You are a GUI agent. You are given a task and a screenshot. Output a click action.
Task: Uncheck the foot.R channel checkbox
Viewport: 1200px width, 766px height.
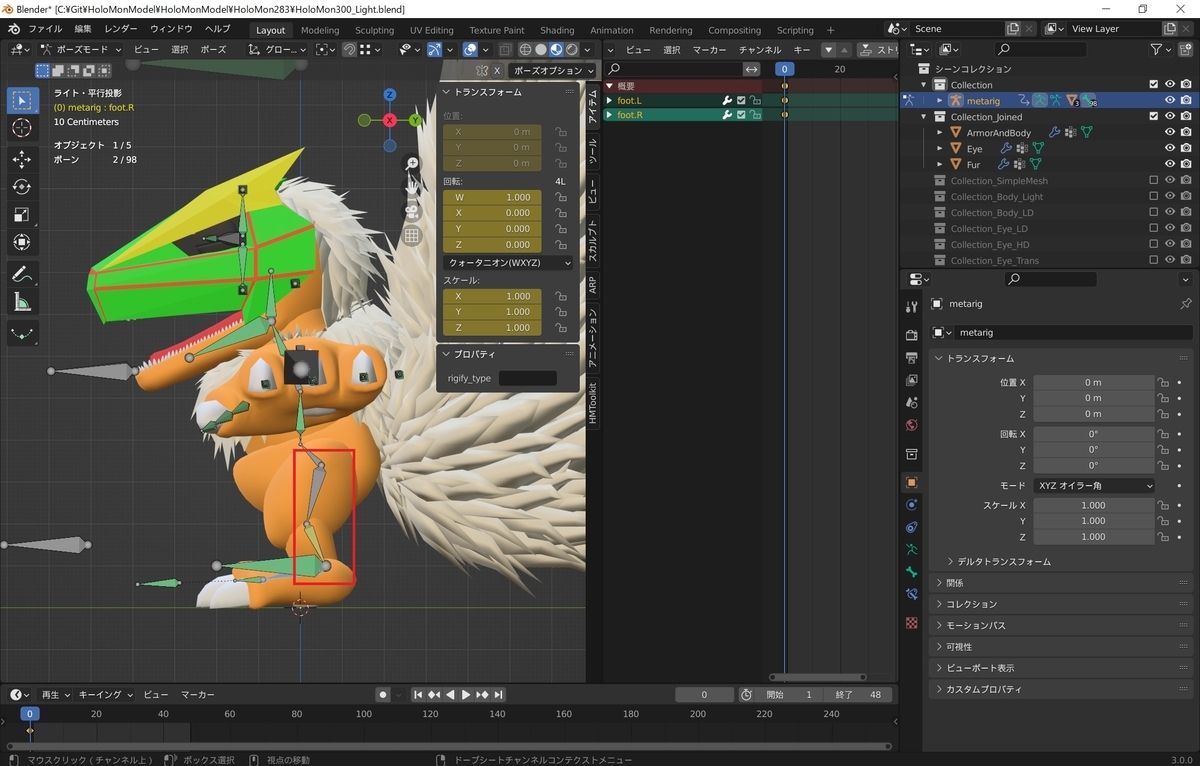(741, 115)
